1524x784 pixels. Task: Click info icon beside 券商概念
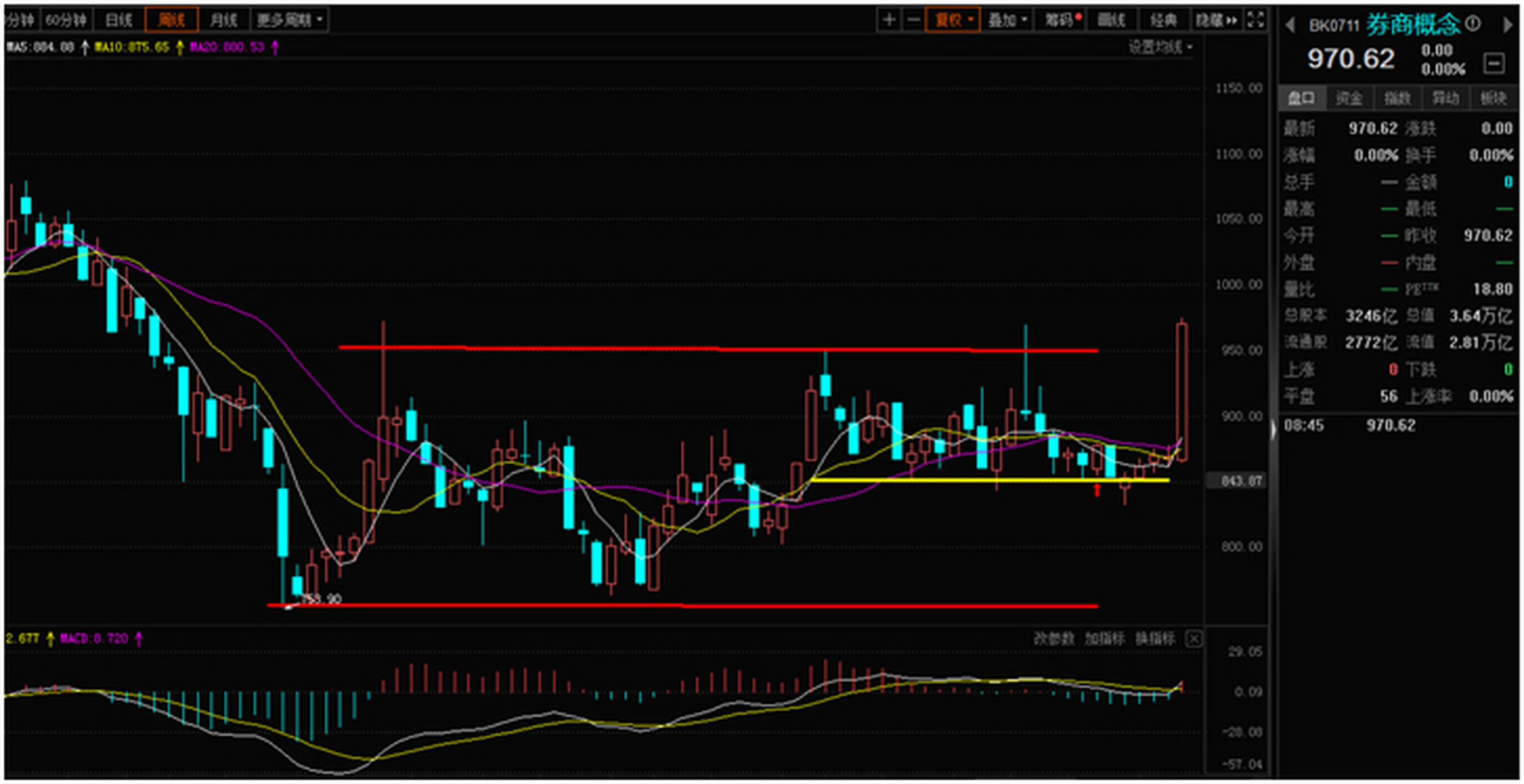click(1473, 24)
